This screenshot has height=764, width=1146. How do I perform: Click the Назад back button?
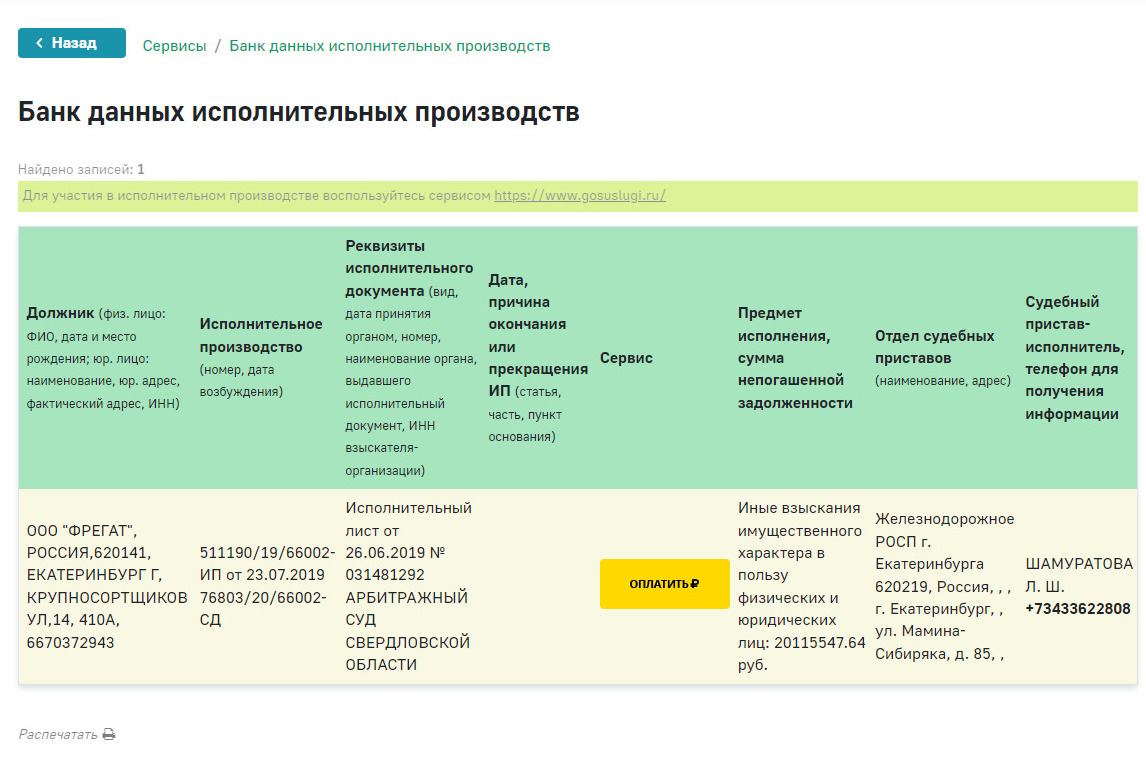tap(72, 43)
